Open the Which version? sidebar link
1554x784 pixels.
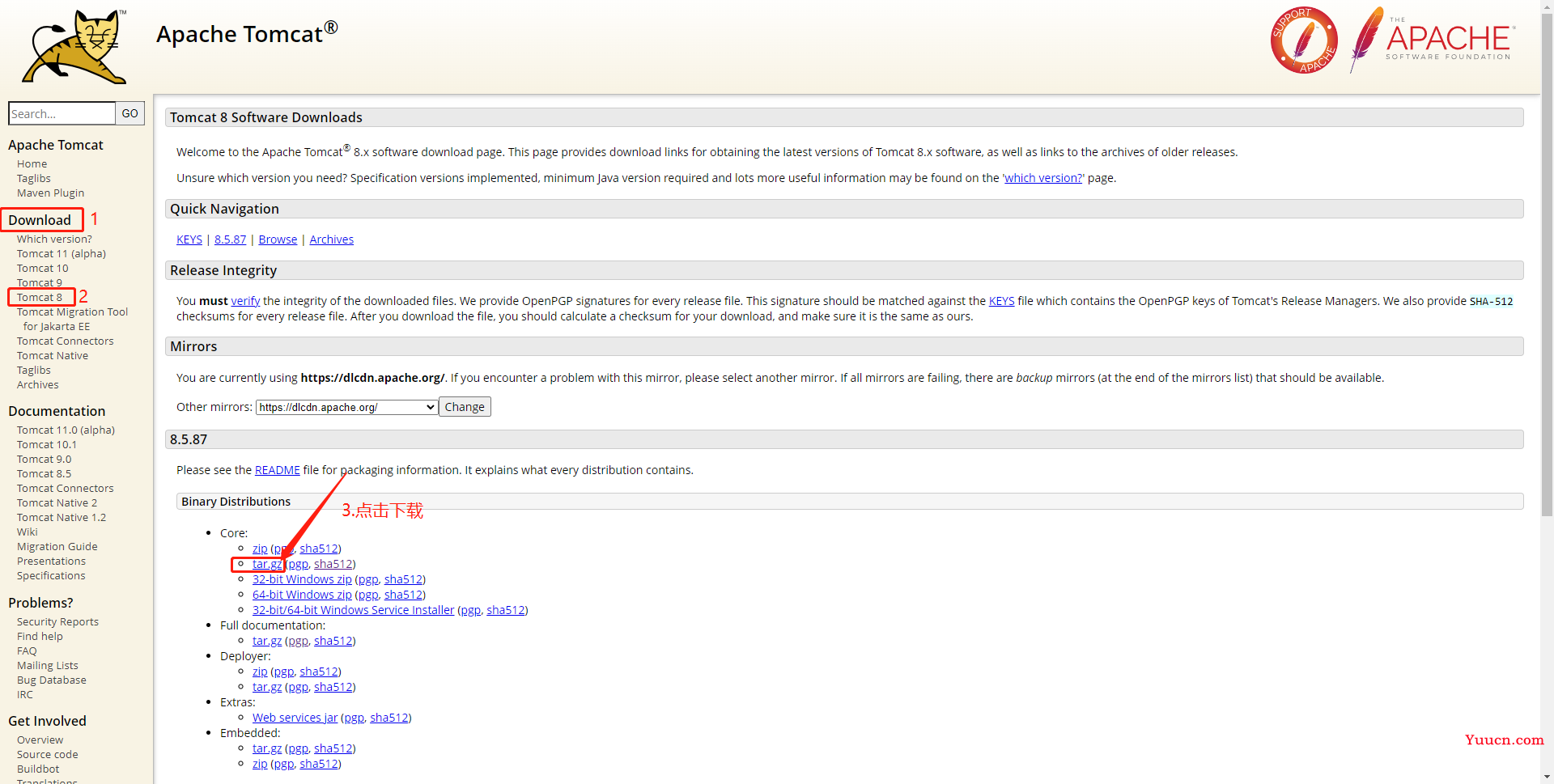(54, 239)
